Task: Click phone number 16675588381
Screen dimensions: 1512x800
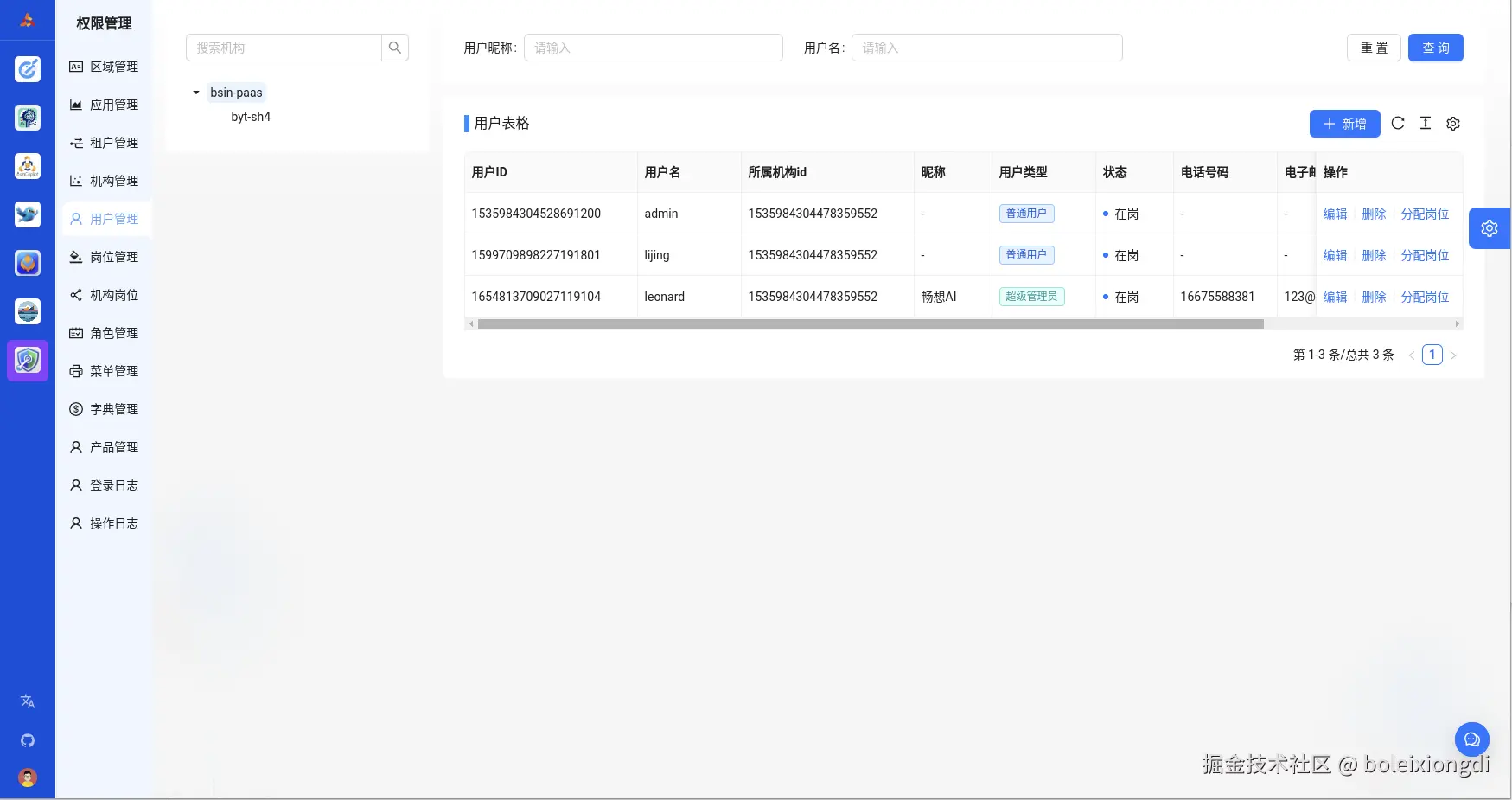Action: [1217, 297]
